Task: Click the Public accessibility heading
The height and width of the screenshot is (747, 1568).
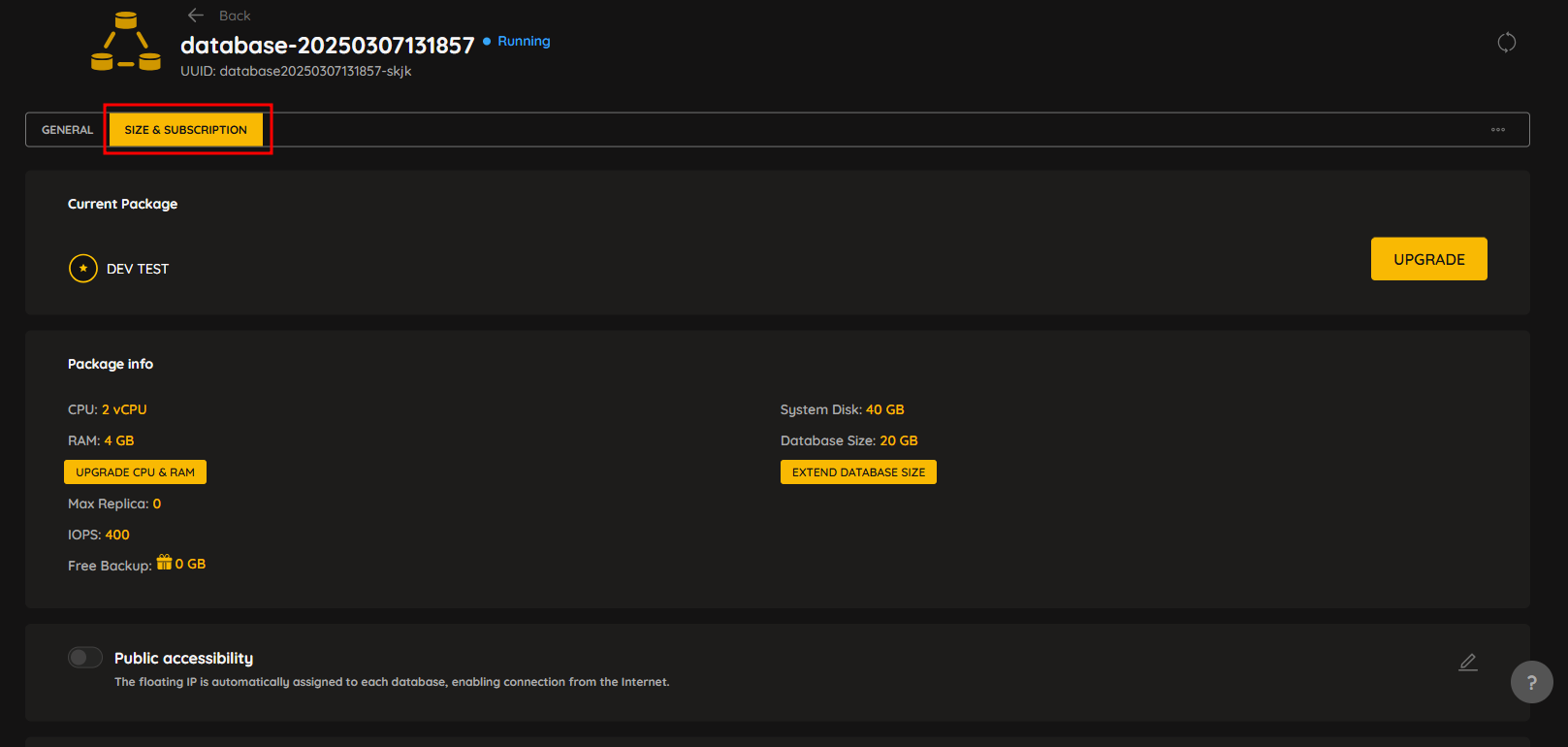Action: click(x=183, y=658)
